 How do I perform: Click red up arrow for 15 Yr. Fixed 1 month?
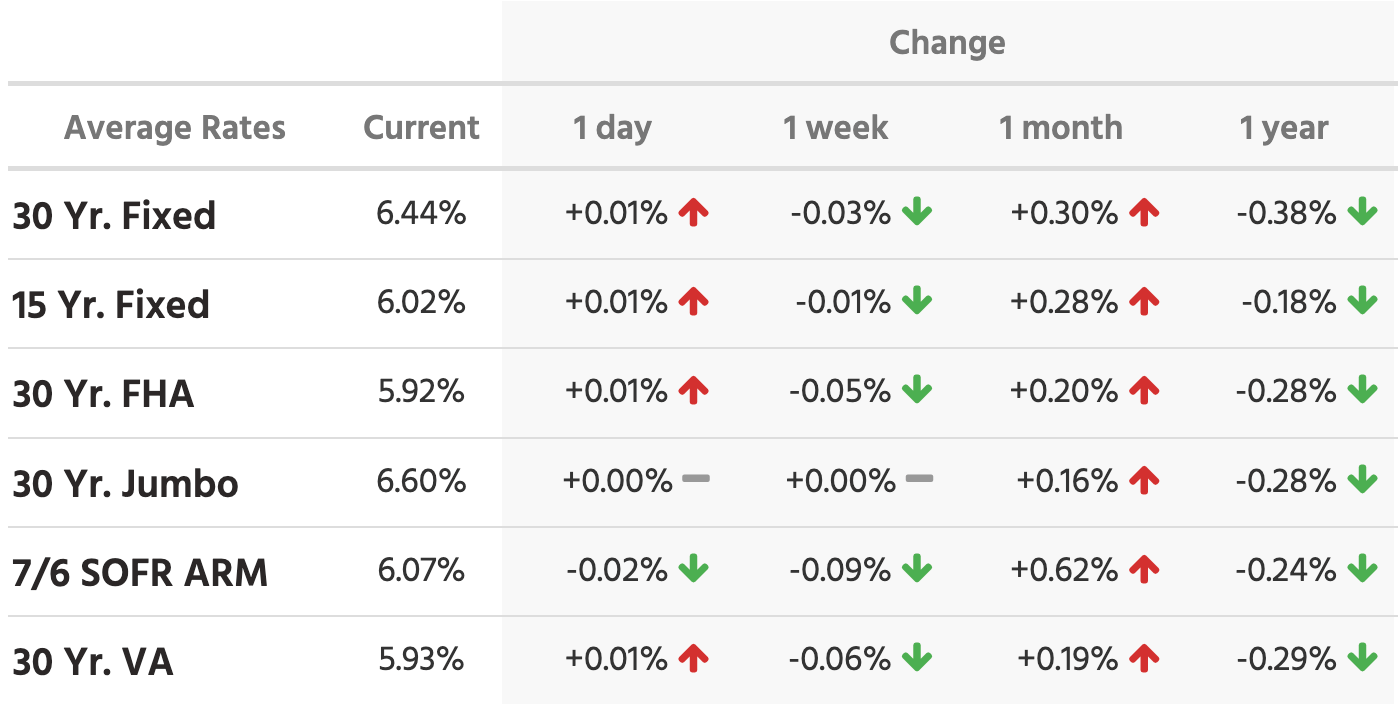coord(1144,302)
